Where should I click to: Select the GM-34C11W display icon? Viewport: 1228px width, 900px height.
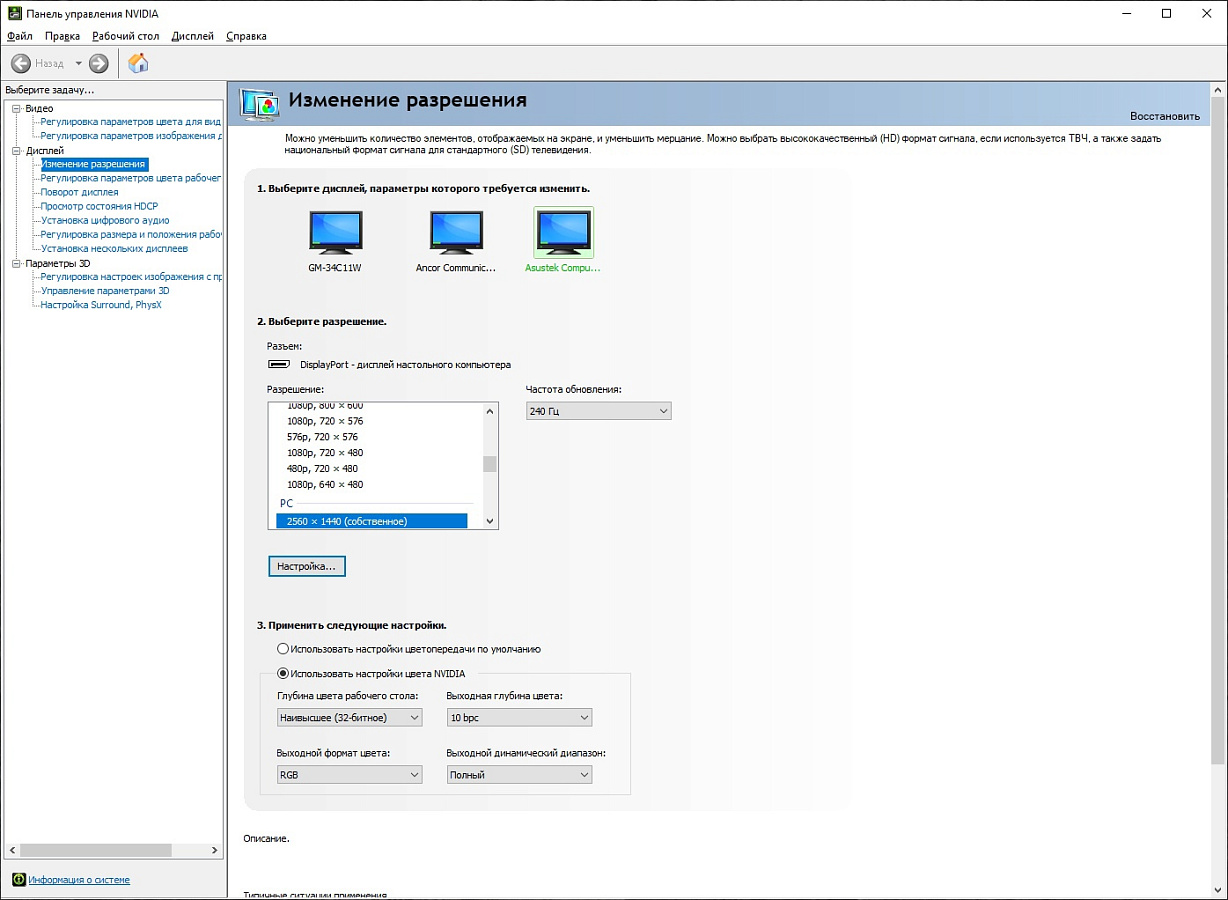click(335, 233)
